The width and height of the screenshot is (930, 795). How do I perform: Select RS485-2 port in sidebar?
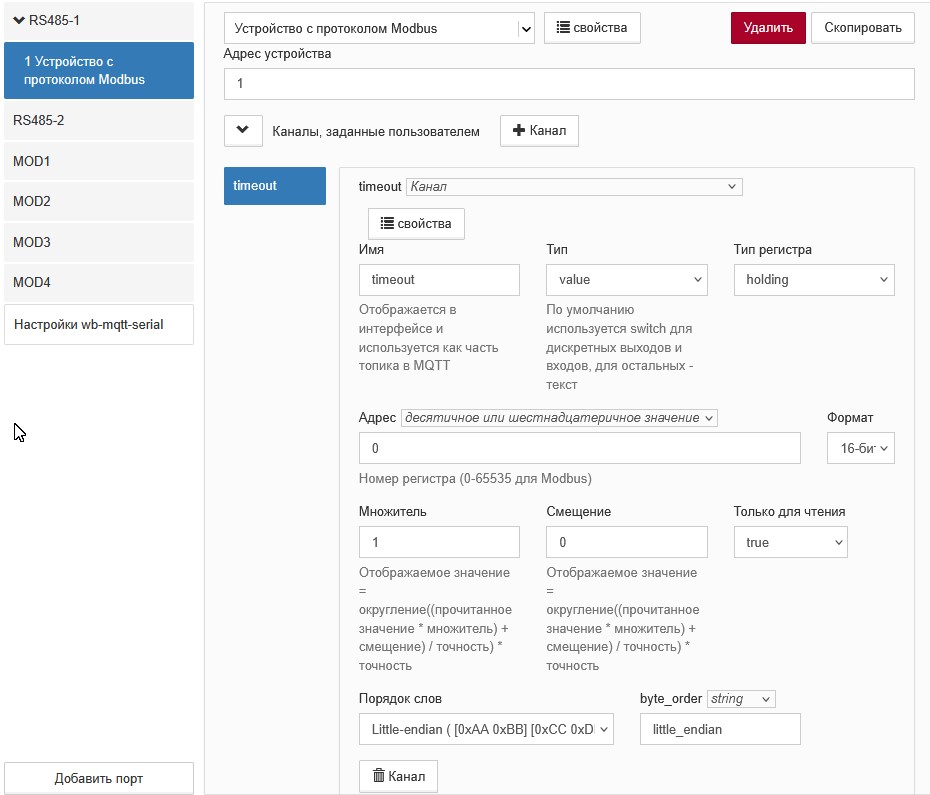[x=98, y=120]
